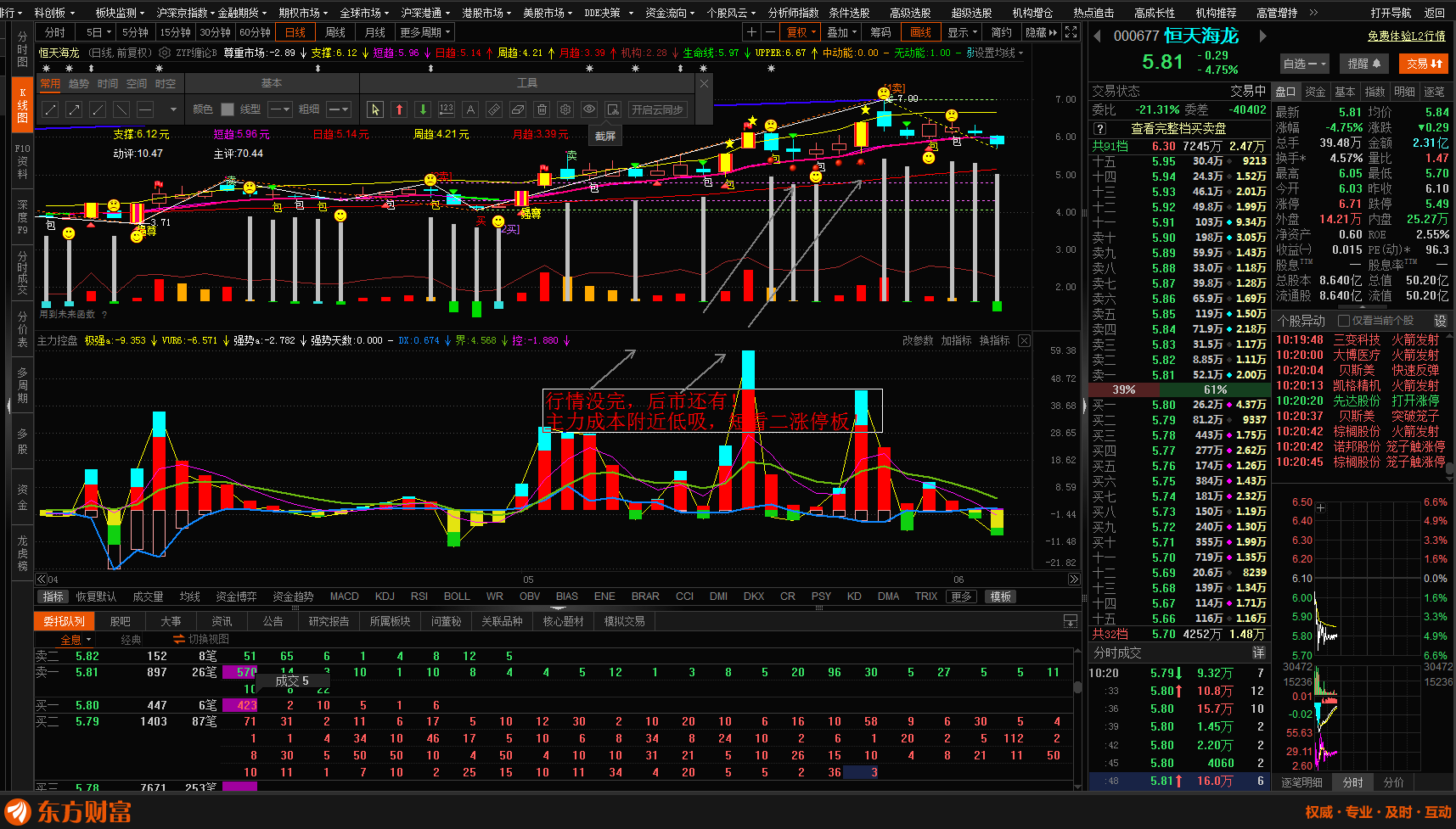1456x829 pixels.
Task: Open the 复权 adjustment dropdown
Action: (801, 32)
